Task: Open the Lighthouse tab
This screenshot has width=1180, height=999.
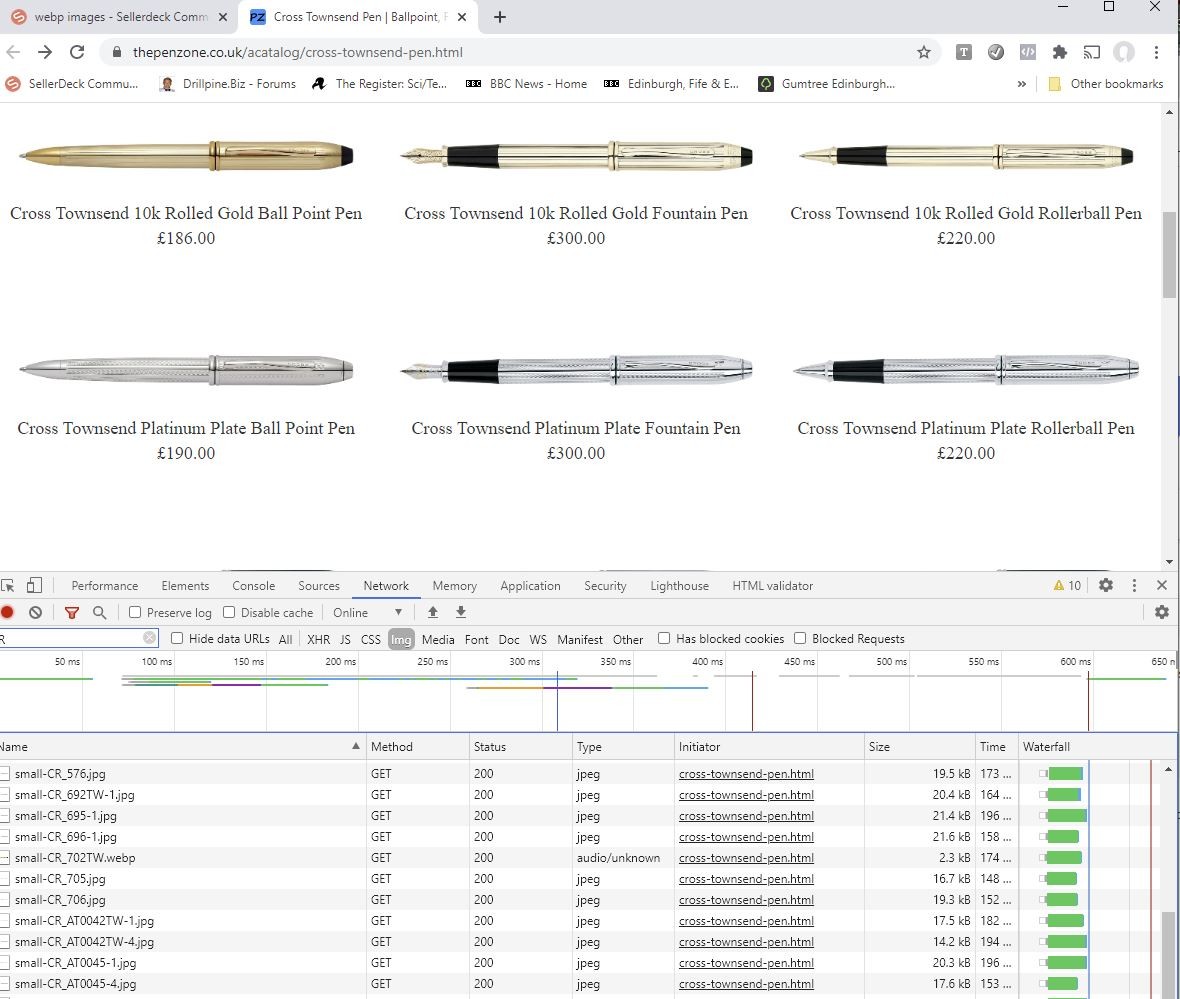Action: [x=679, y=586]
